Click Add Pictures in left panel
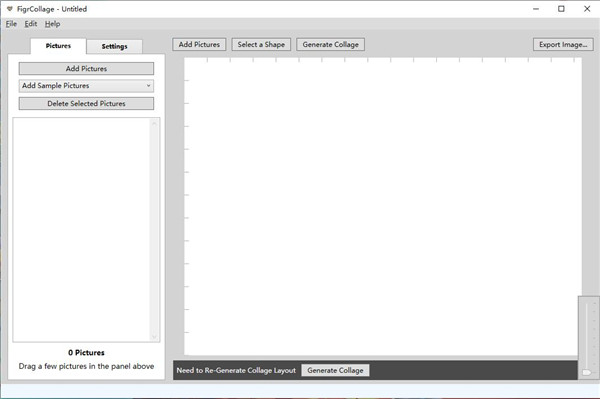The image size is (600, 399). (86, 68)
